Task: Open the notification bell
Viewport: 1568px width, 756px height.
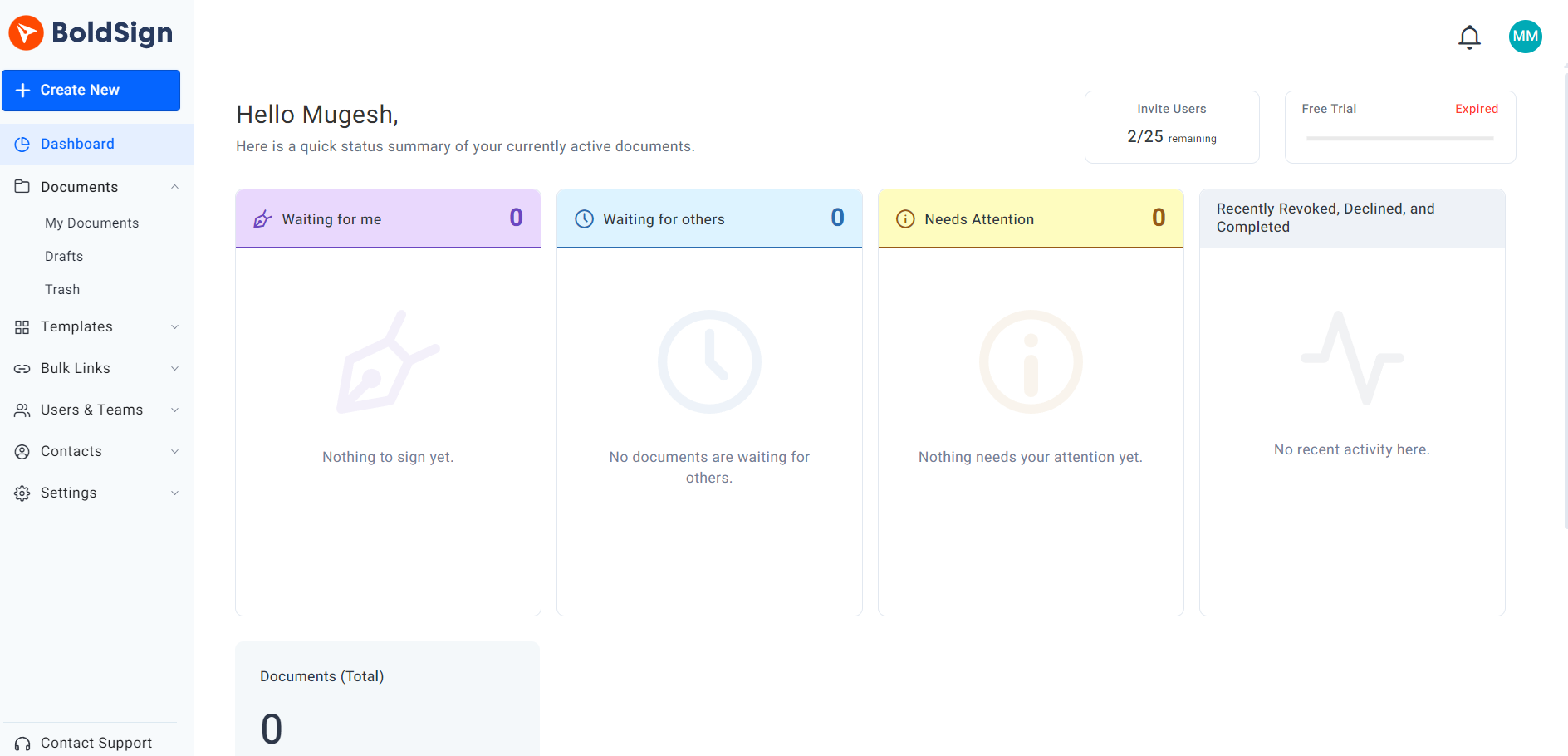Action: tap(1469, 37)
